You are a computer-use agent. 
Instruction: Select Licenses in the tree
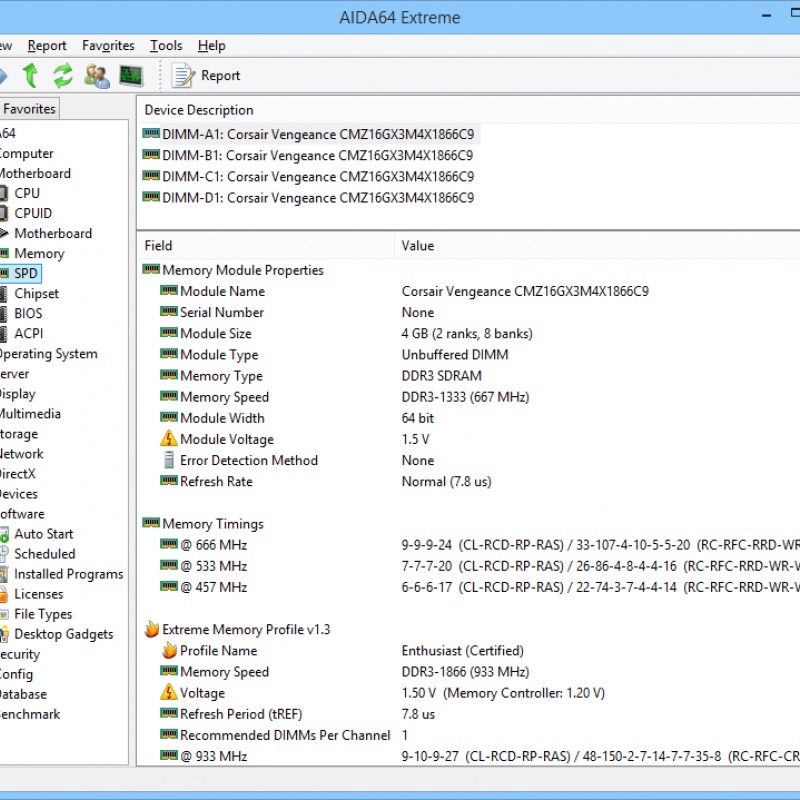coord(39,594)
